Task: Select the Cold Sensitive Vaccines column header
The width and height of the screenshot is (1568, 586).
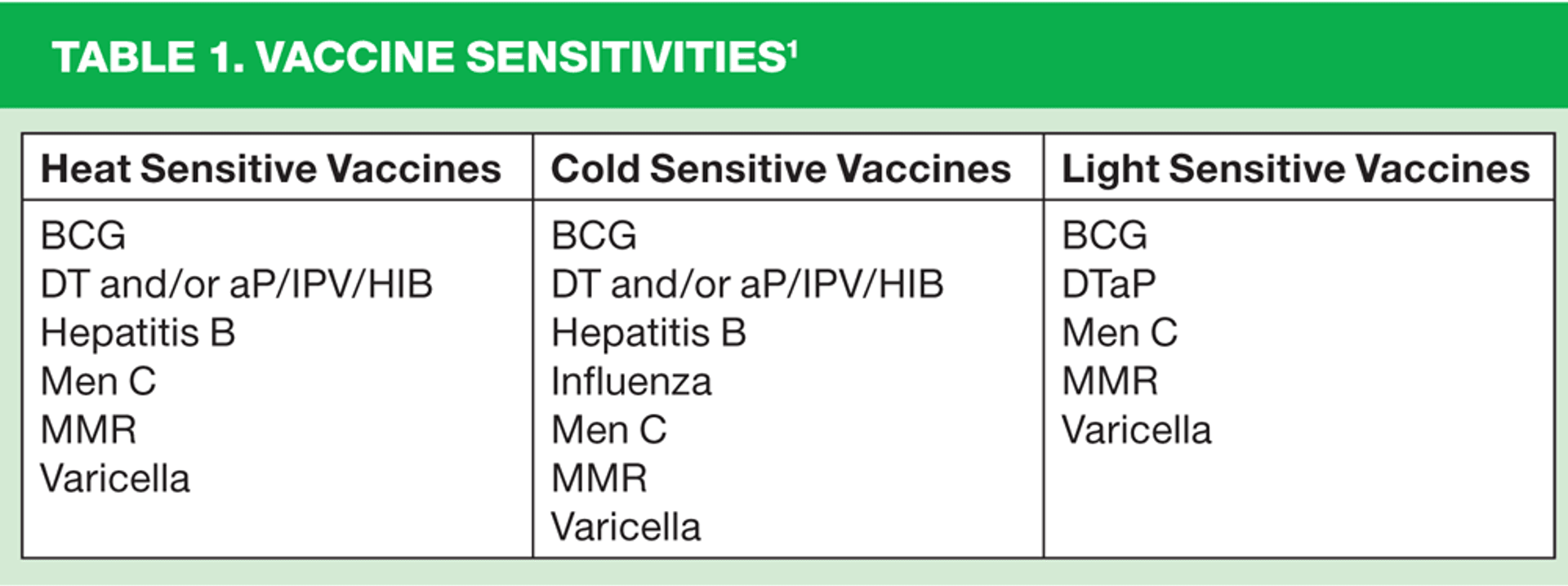Action: pyautogui.click(x=781, y=169)
